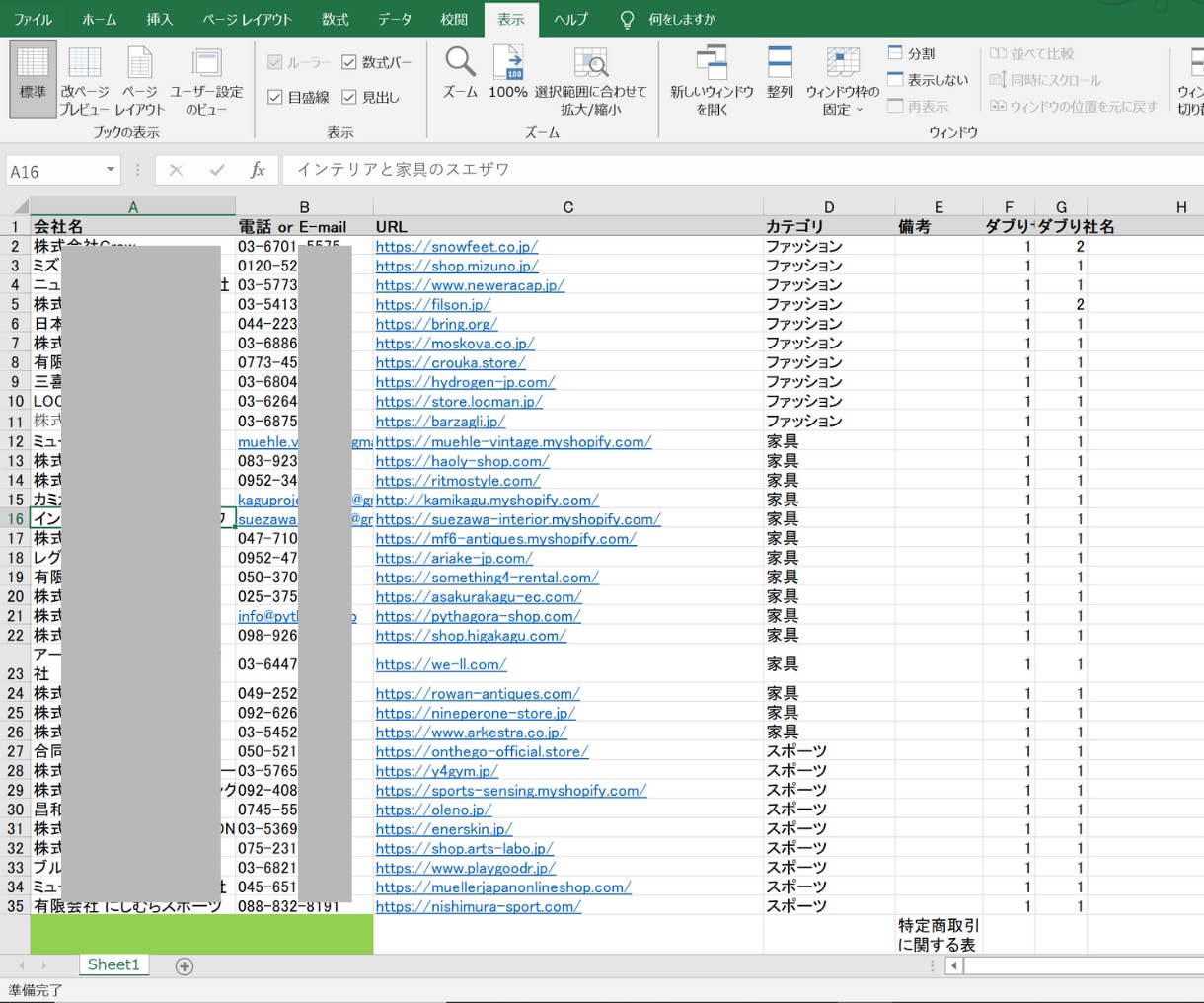Toggle the 数式バー checkbox

(x=349, y=62)
